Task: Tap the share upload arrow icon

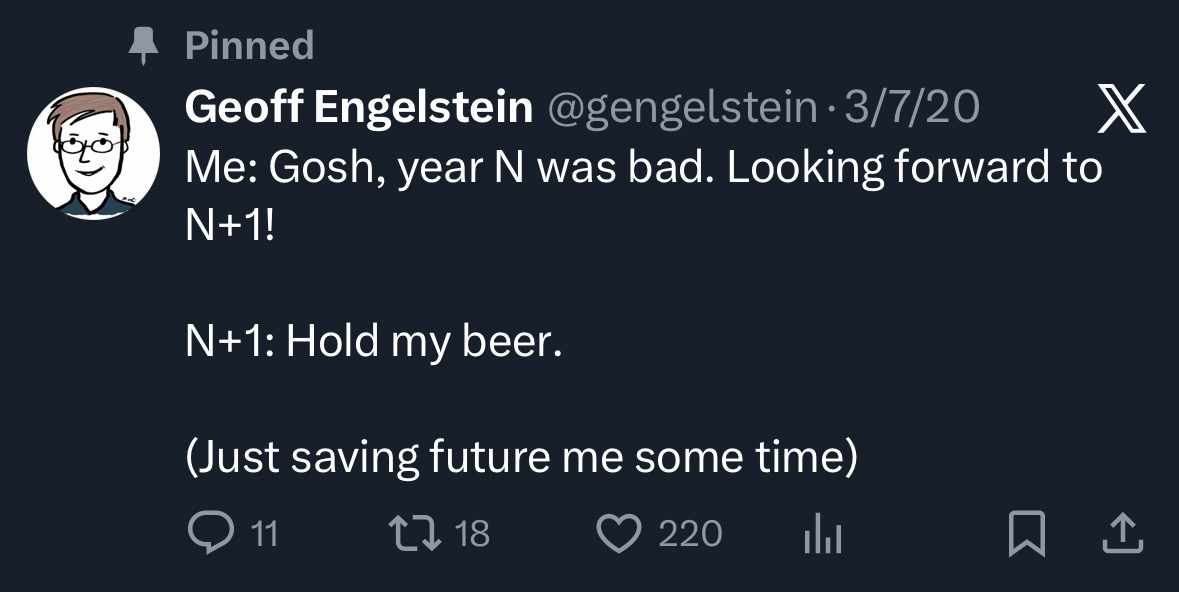Action: 1120,534
